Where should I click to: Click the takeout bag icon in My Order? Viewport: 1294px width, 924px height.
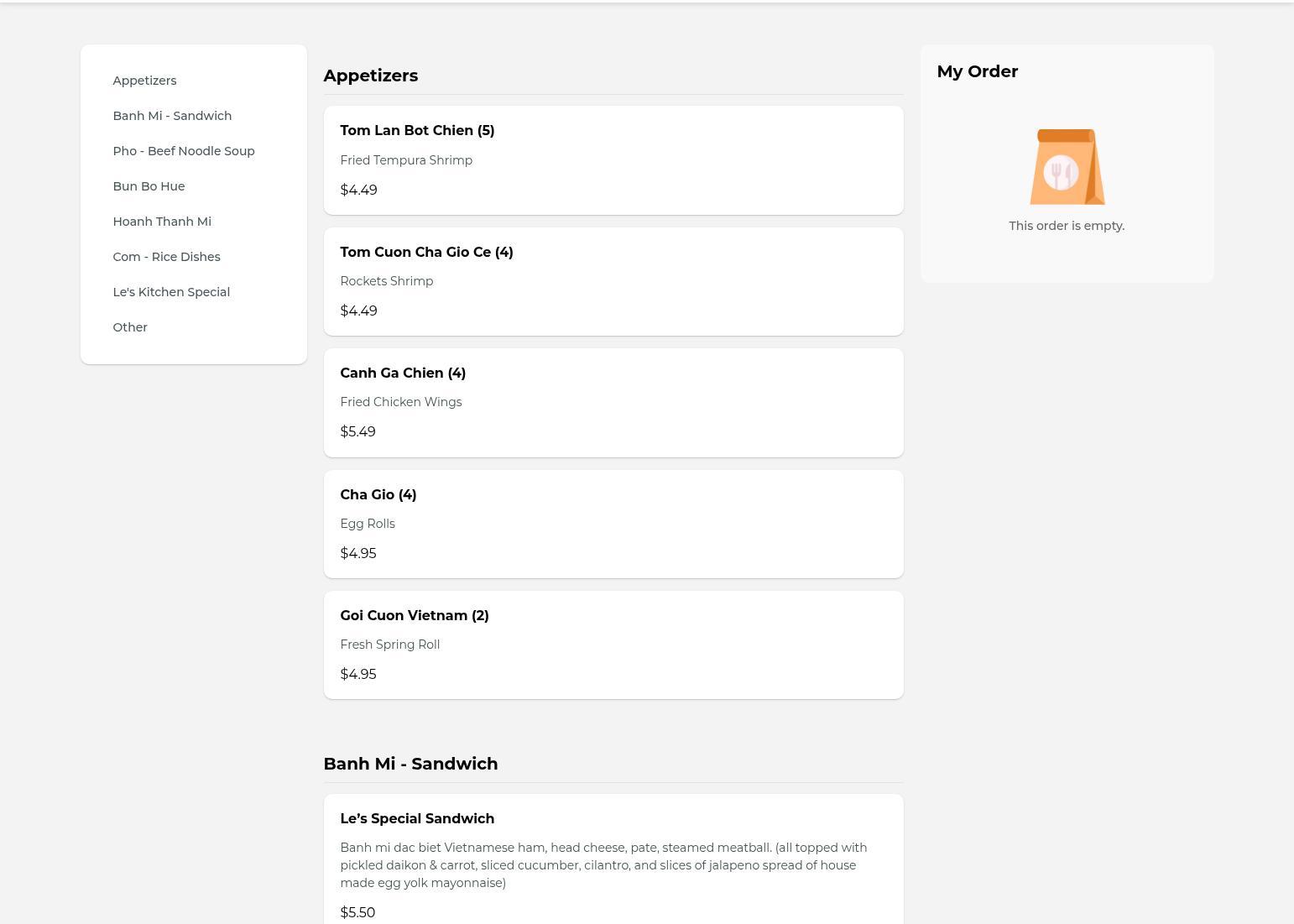(x=1067, y=166)
